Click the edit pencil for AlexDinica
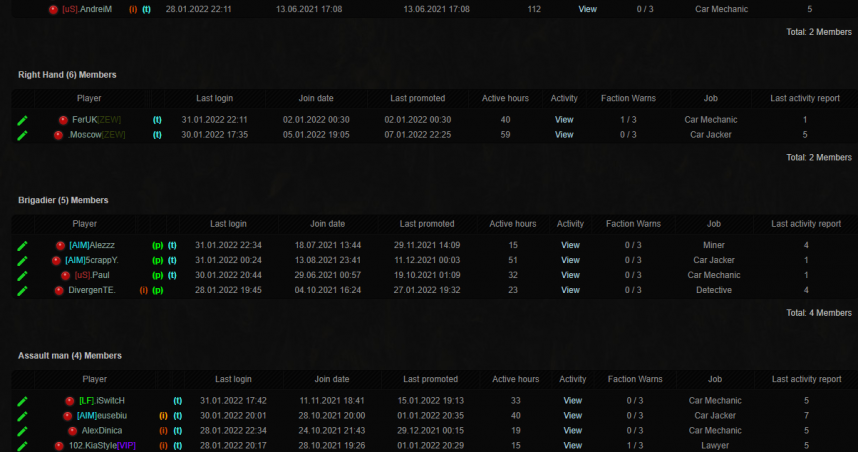 point(22,431)
